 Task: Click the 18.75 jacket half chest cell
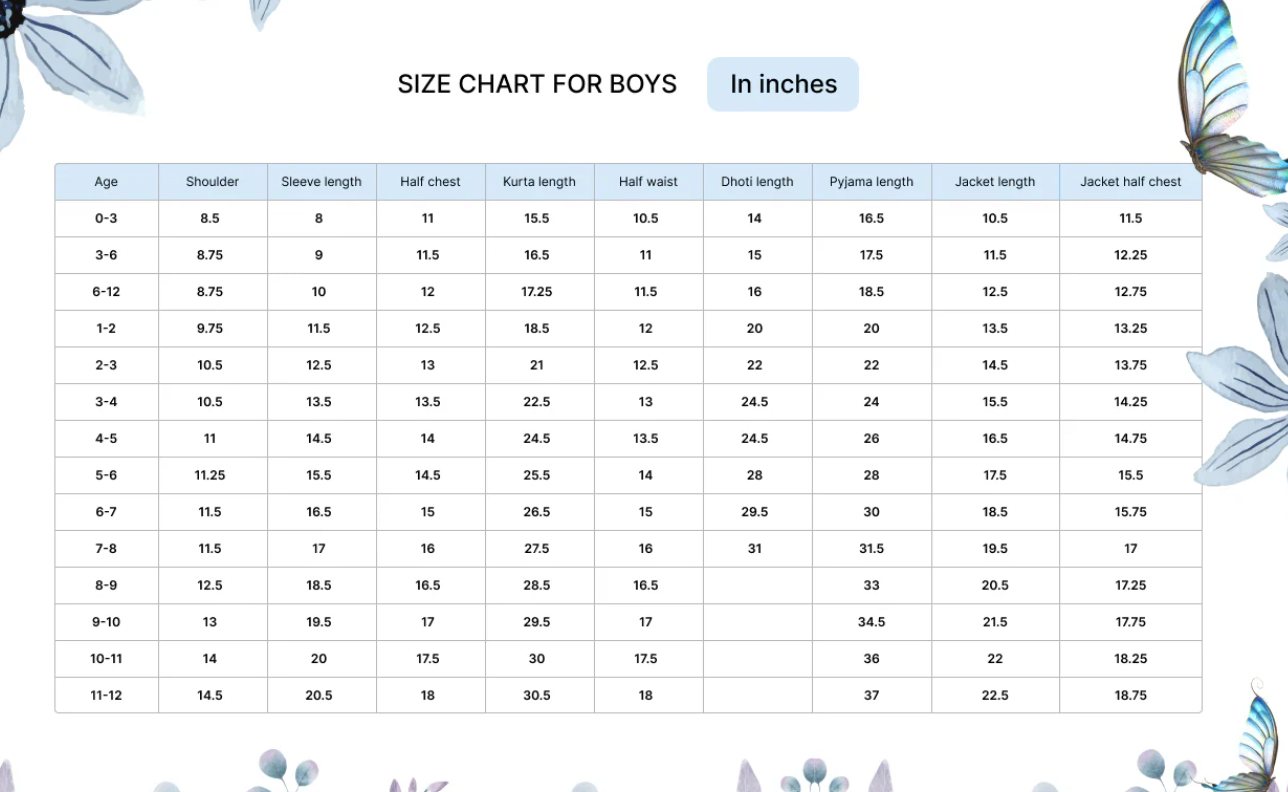[1130, 695]
